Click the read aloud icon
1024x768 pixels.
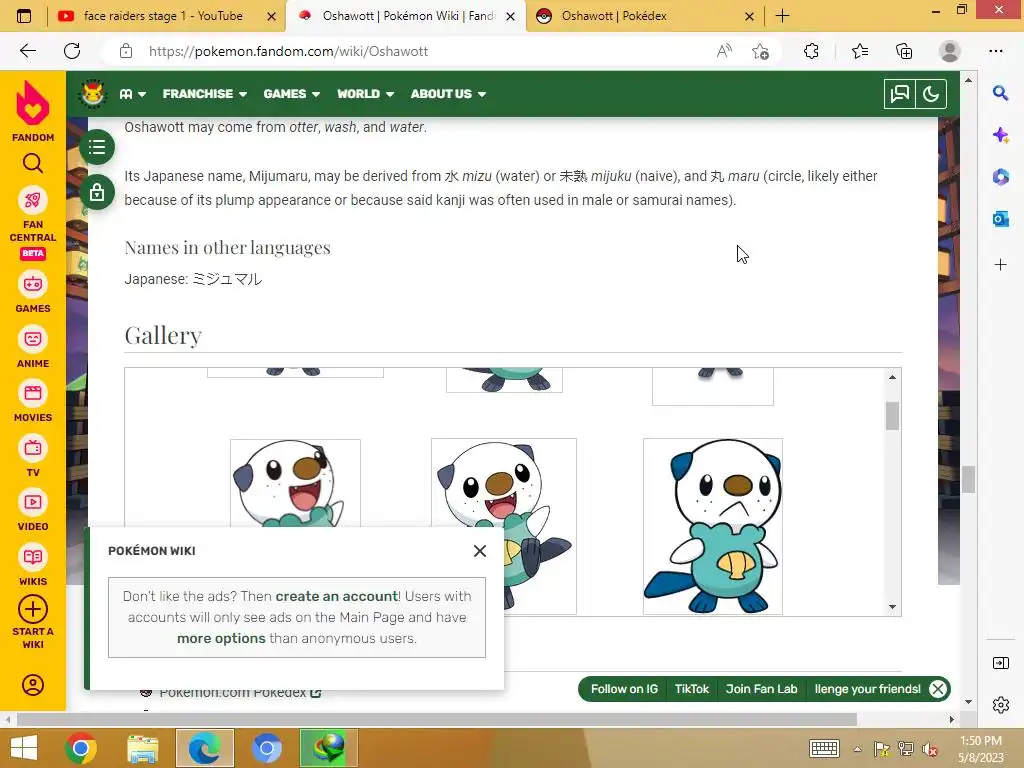(724, 51)
